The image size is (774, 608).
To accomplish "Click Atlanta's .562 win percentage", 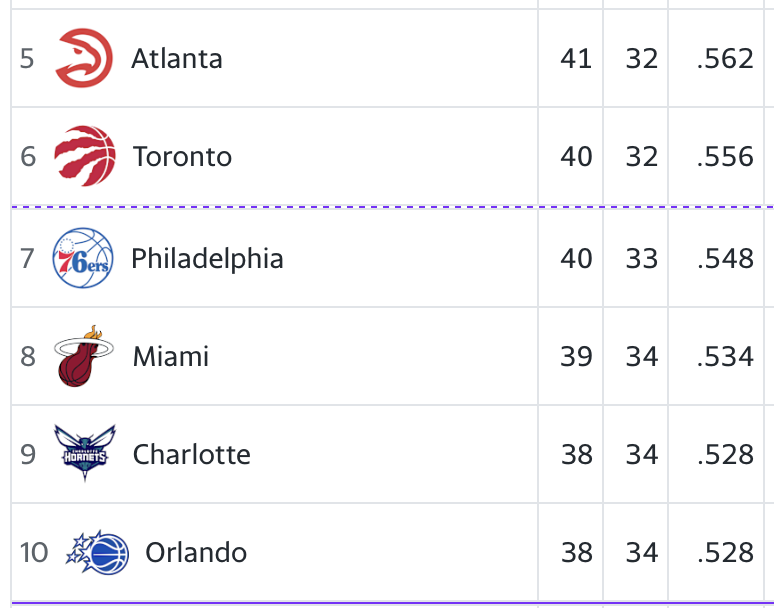I will click(x=725, y=58).
